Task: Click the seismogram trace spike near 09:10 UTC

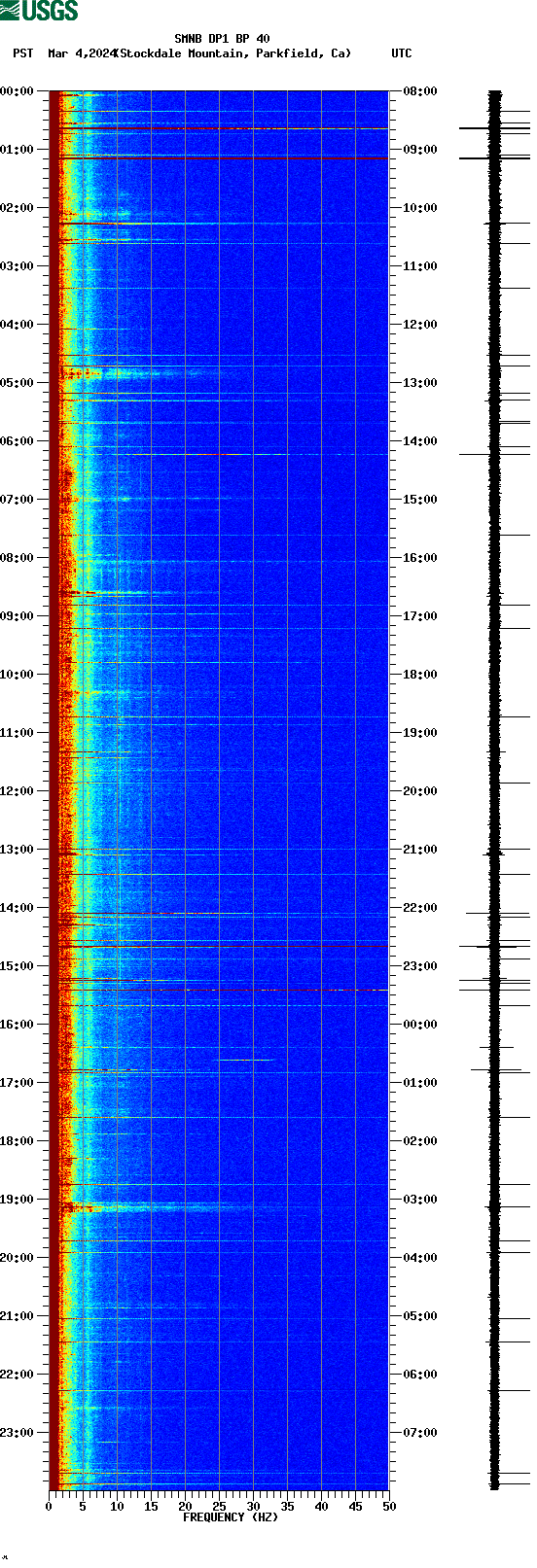Action: pos(494,157)
